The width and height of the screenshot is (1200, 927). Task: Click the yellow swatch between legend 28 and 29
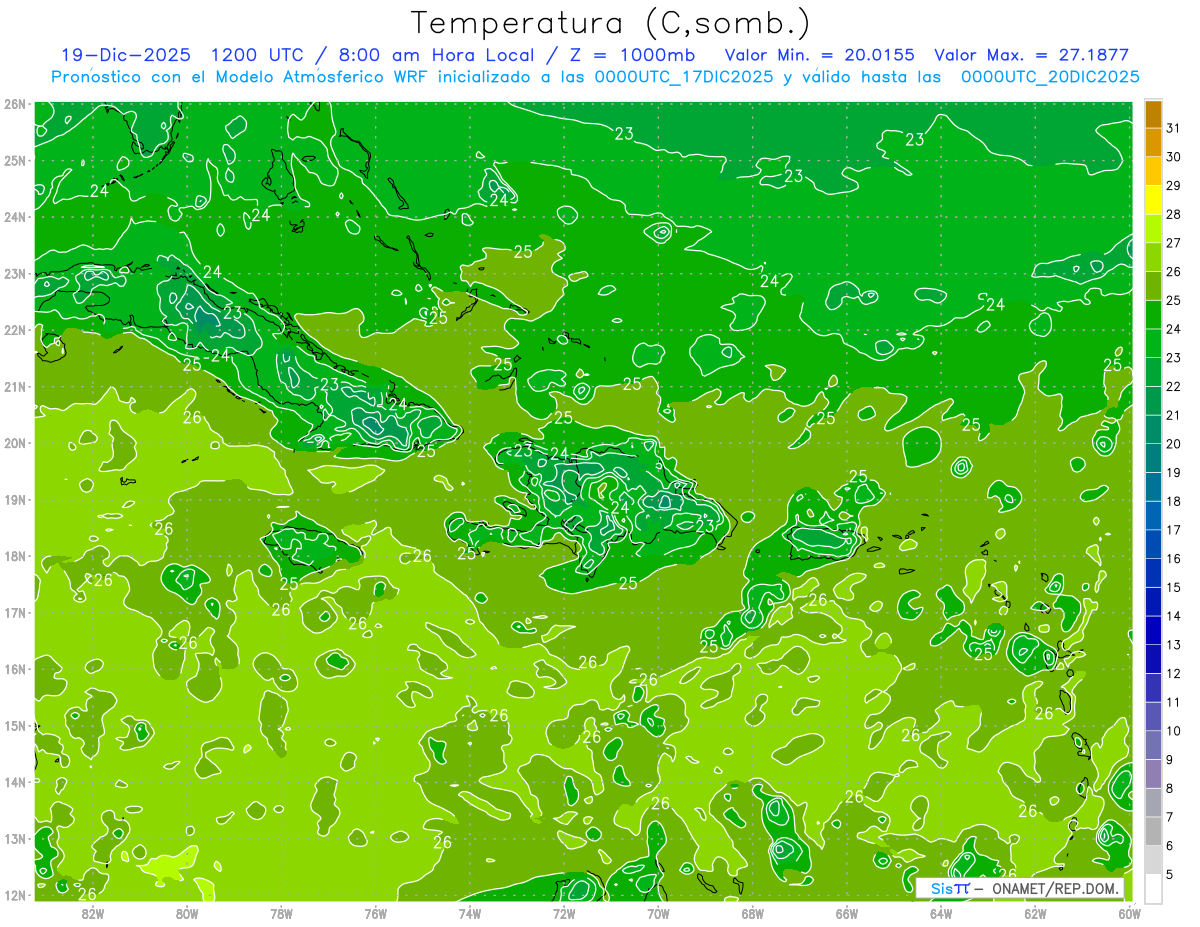click(1153, 200)
